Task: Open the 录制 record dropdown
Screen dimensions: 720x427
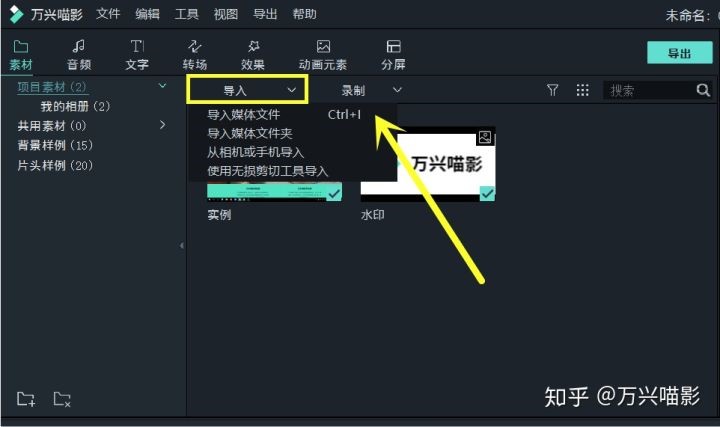Action: click(371, 90)
